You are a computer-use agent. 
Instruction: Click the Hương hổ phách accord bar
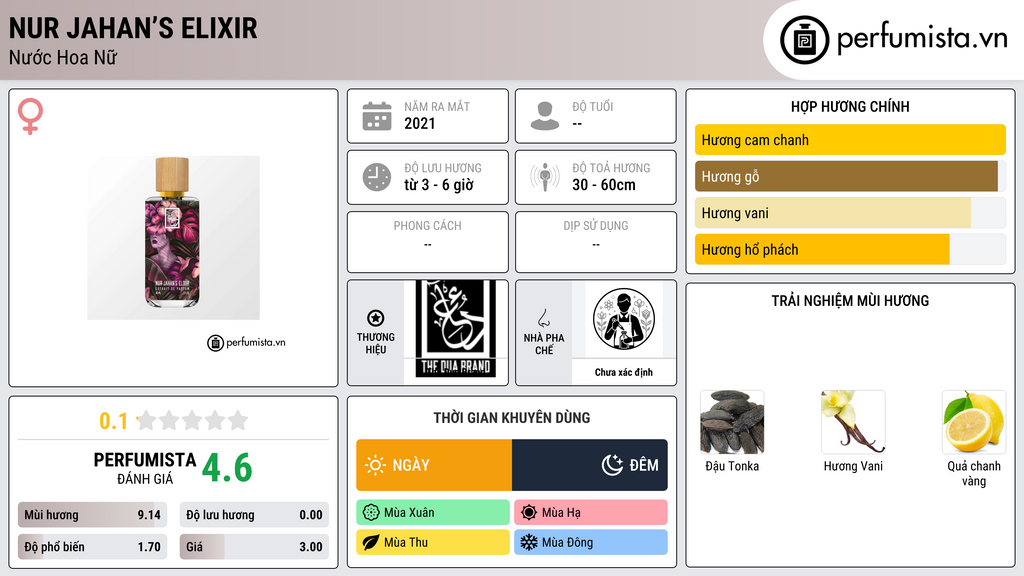[850, 249]
